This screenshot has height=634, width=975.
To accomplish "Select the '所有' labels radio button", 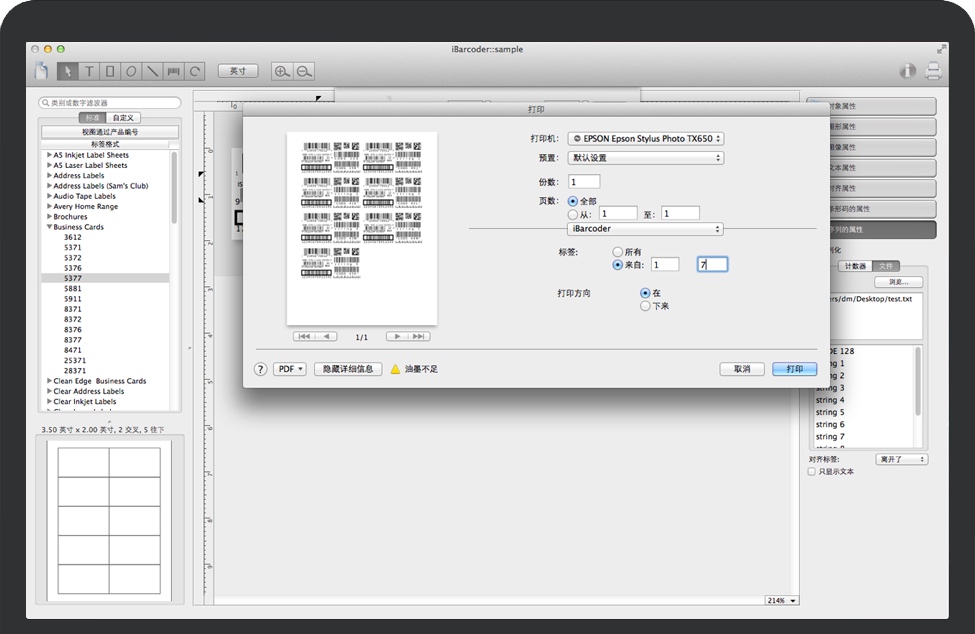I will 618,252.
